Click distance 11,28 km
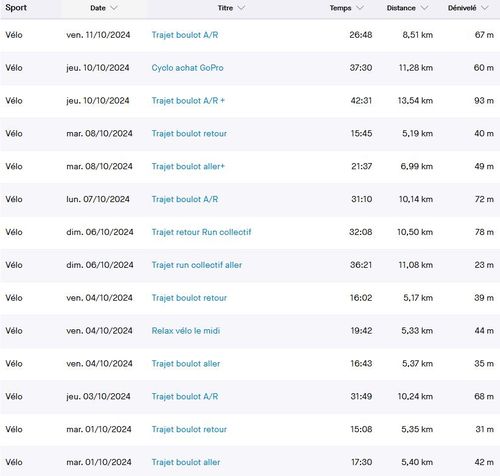This screenshot has width=500, height=476. tap(416, 68)
